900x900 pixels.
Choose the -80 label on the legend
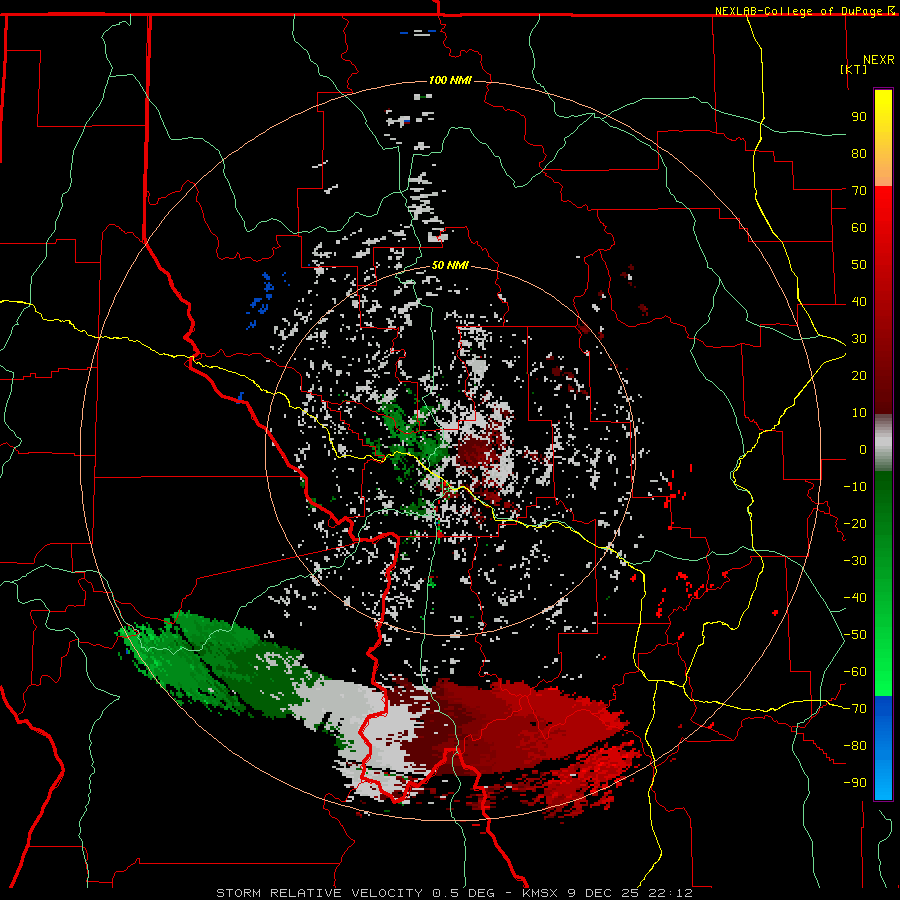click(855, 746)
